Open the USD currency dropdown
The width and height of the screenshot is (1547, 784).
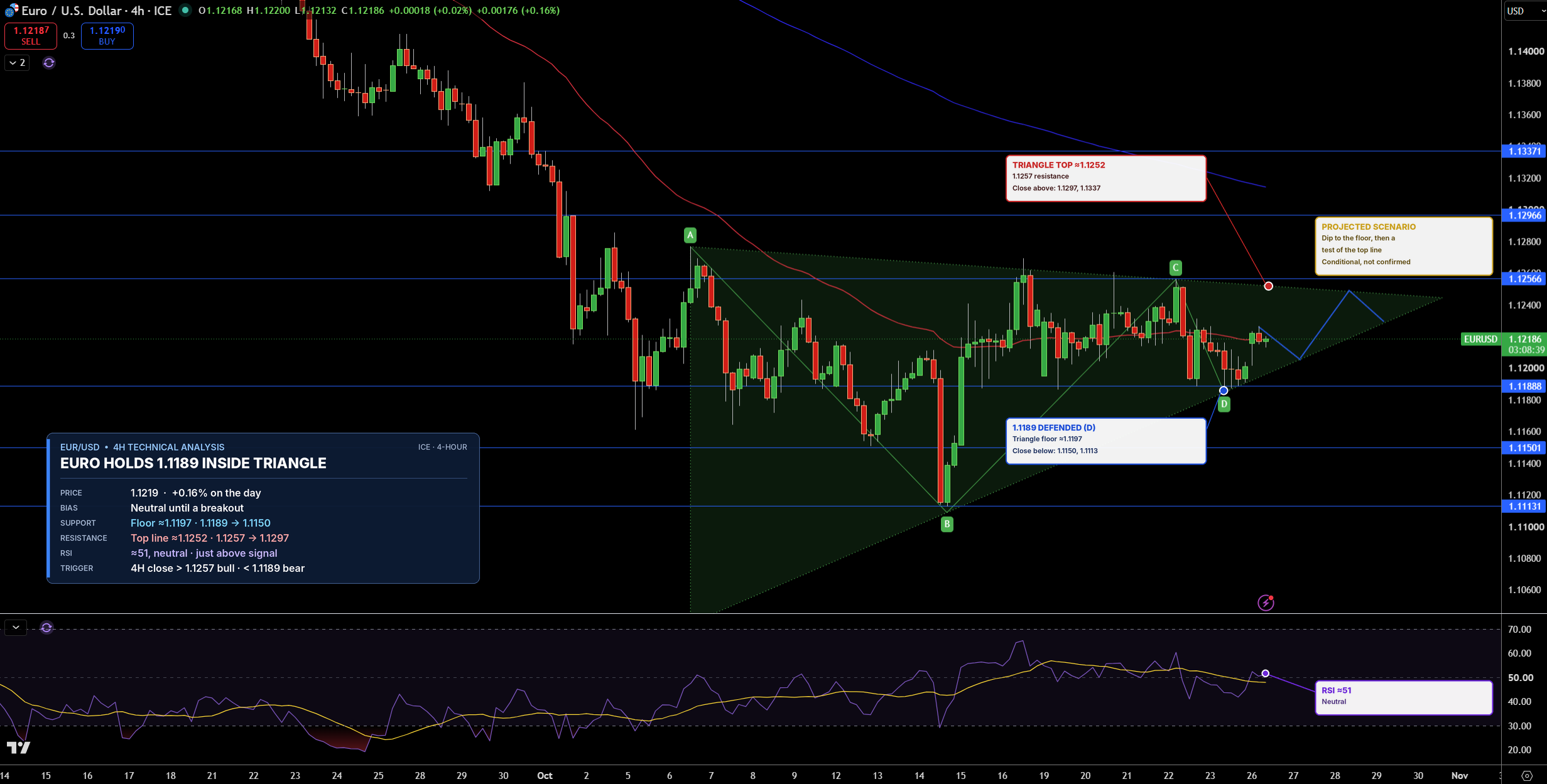(1525, 11)
